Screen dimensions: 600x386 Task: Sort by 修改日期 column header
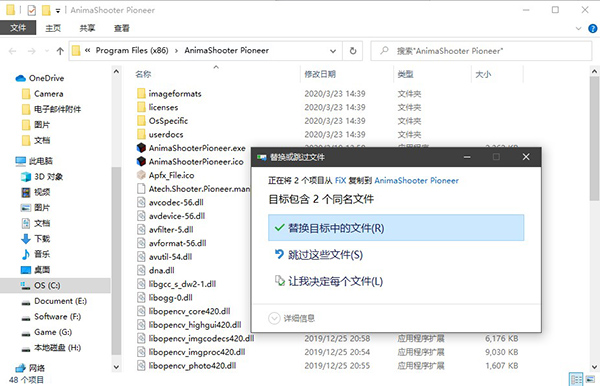pyautogui.click(x=320, y=74)
